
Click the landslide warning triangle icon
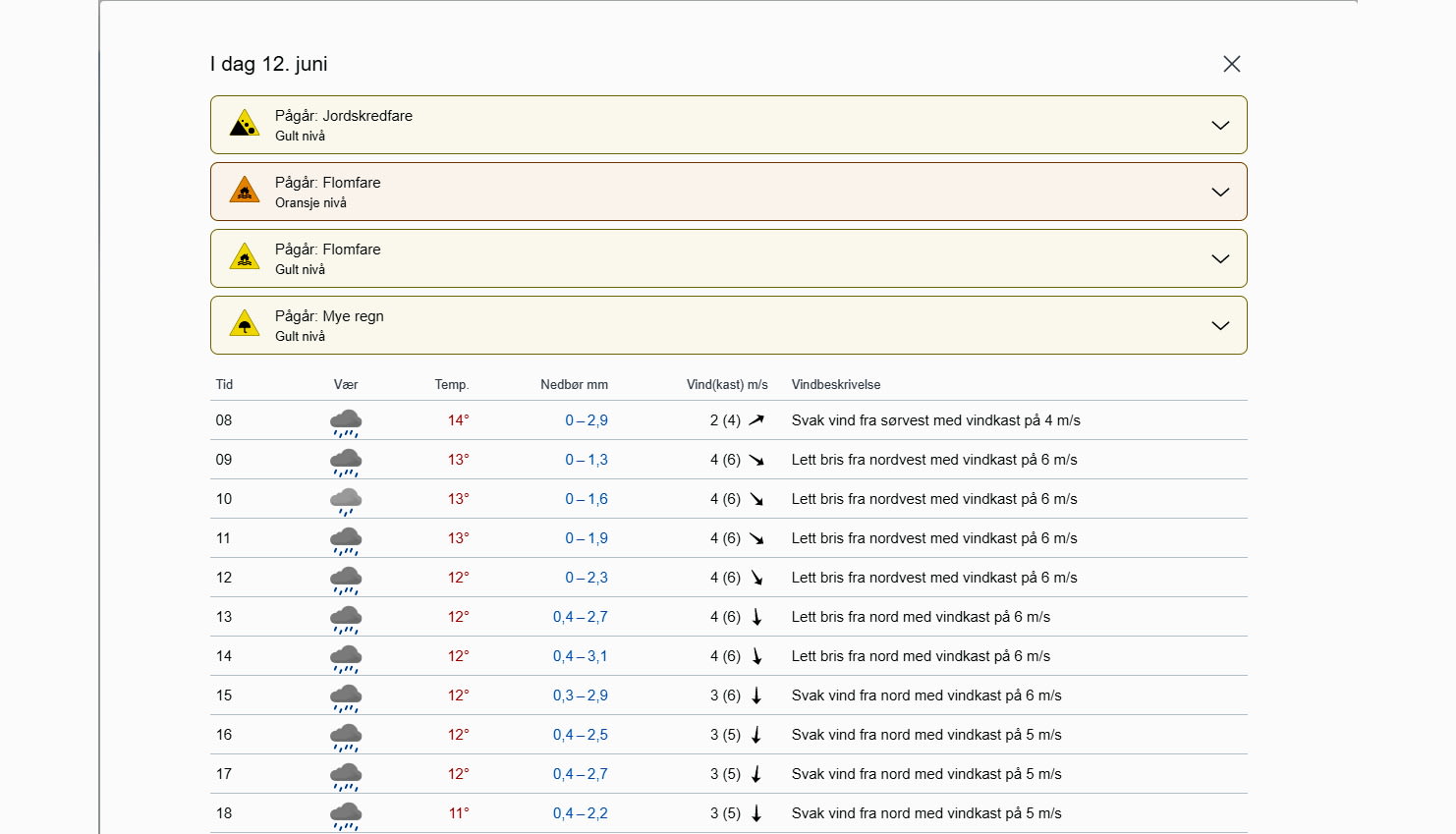[x=245, y=125]
